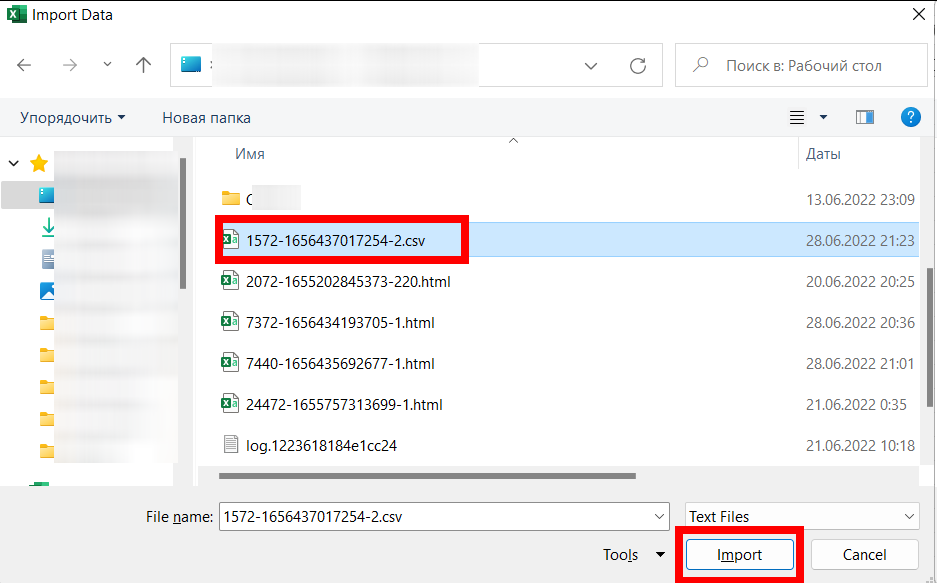Collapse the Quick access tree node
Viewport: 937px width, 583px height.
coord(14,163)
